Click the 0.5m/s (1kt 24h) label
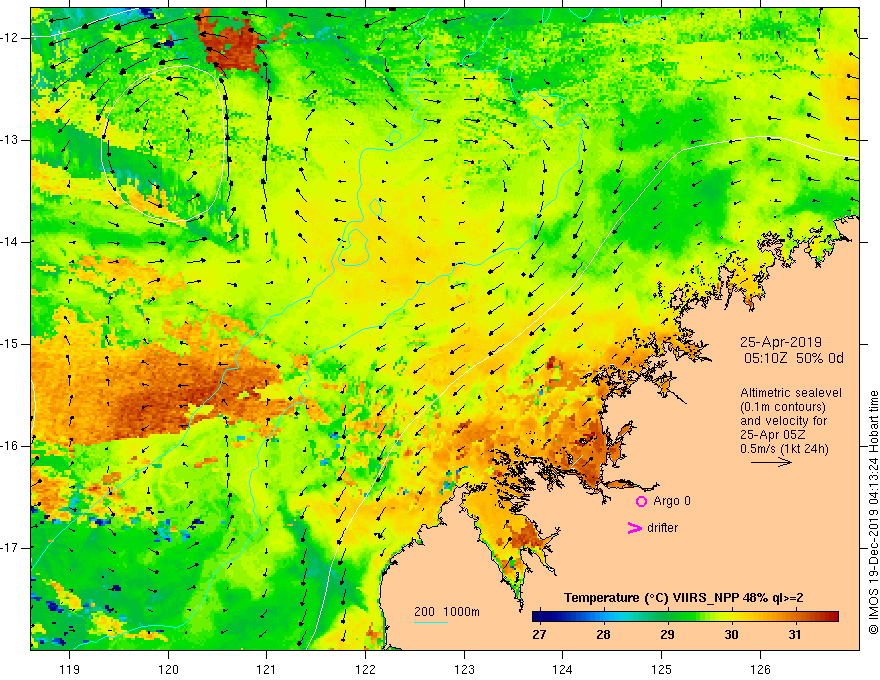Image resolution: width=880 pixels, height=680 pixels. [x=784, y=449]
